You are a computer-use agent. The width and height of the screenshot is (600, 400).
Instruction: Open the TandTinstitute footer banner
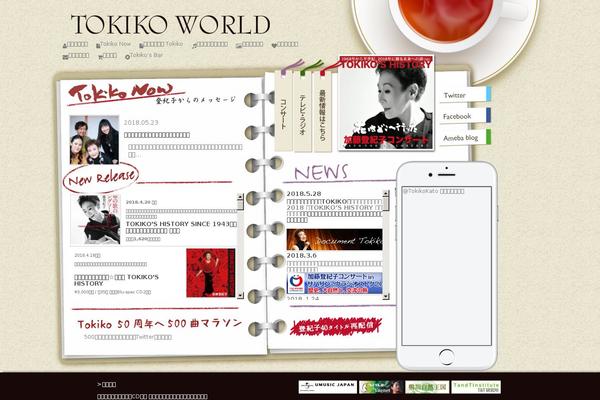coord(476,387)
